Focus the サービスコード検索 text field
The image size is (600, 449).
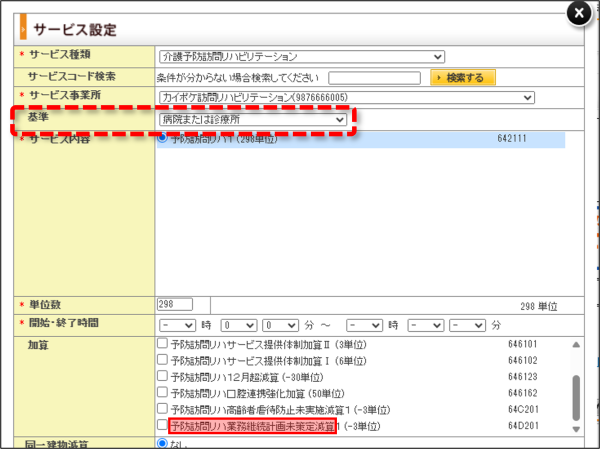(x=374, y=78)
